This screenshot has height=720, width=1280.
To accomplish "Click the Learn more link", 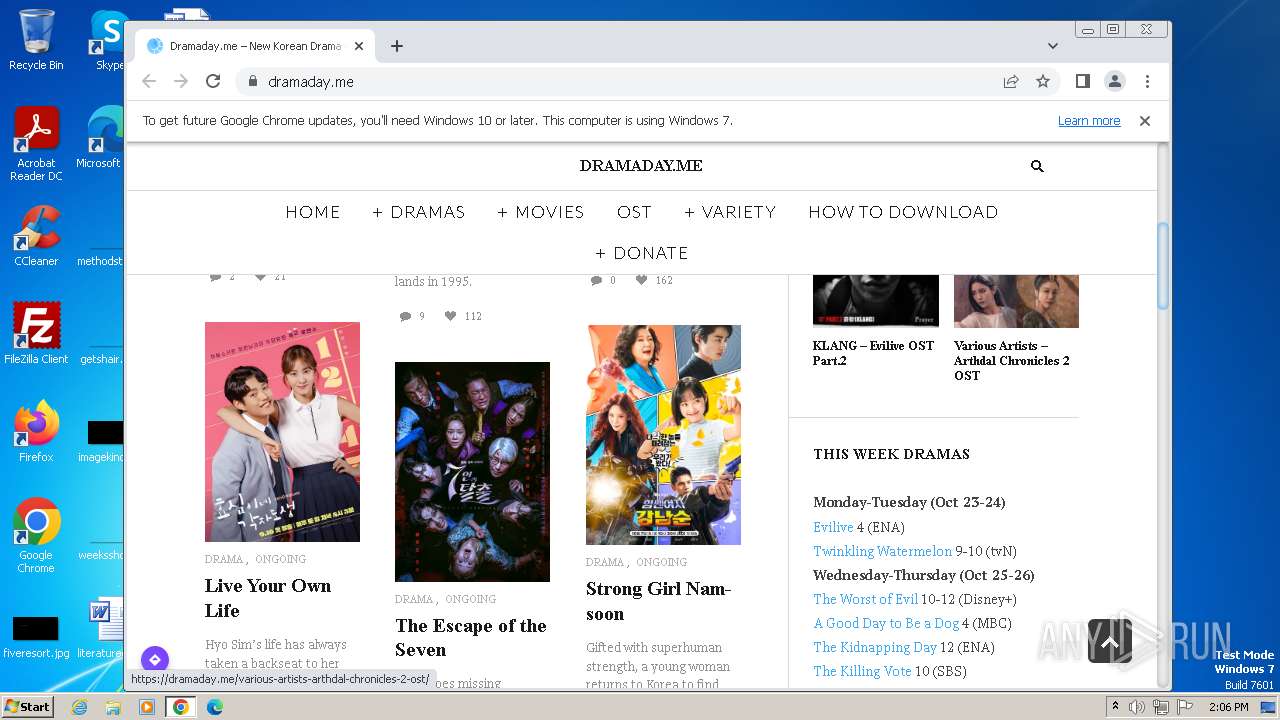I will coord(1089,120).
